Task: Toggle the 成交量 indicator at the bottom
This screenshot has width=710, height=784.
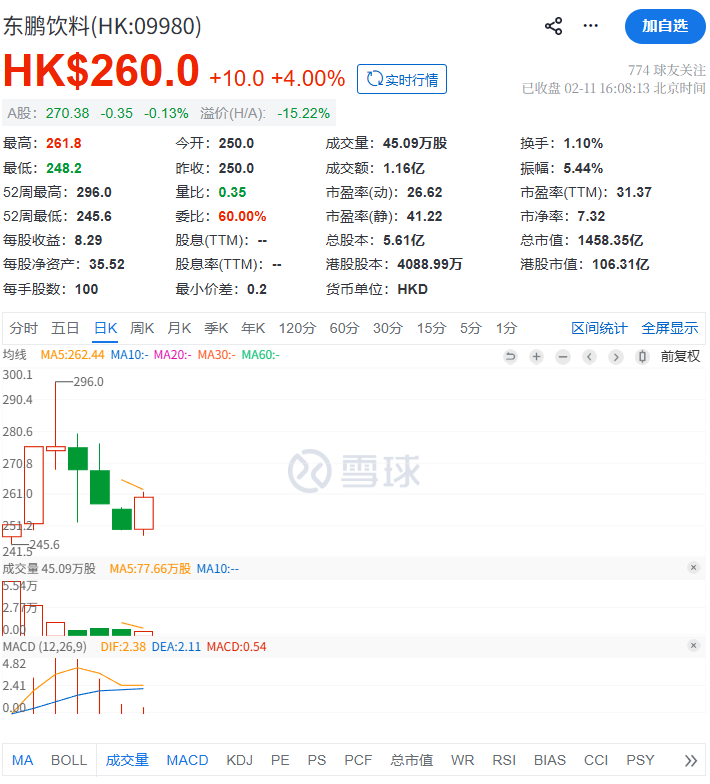Action: pos(127,760)
